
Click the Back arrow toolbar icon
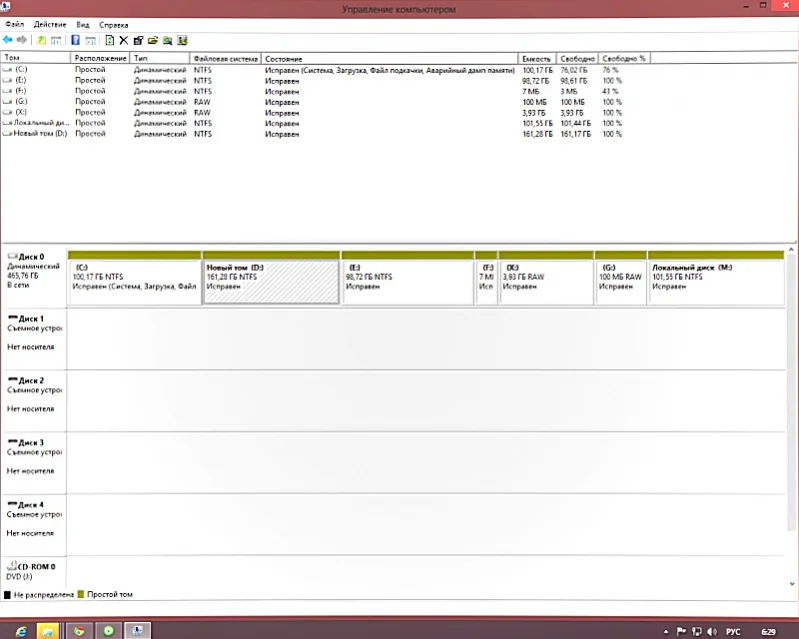[8, 40]
